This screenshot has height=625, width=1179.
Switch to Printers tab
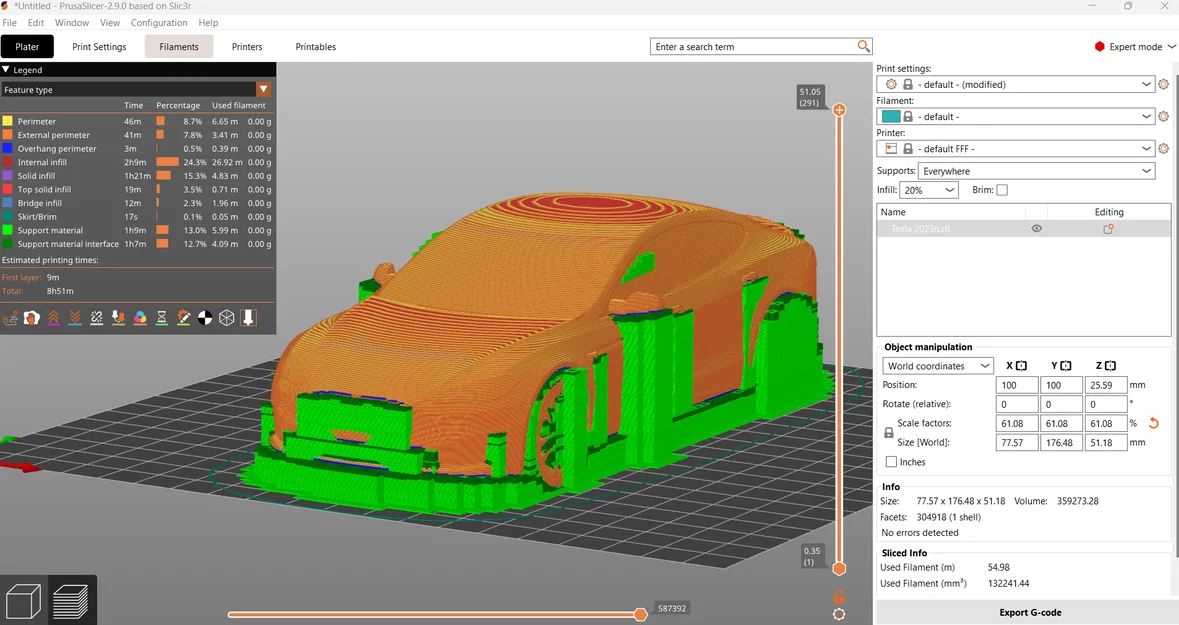[247, 47]
